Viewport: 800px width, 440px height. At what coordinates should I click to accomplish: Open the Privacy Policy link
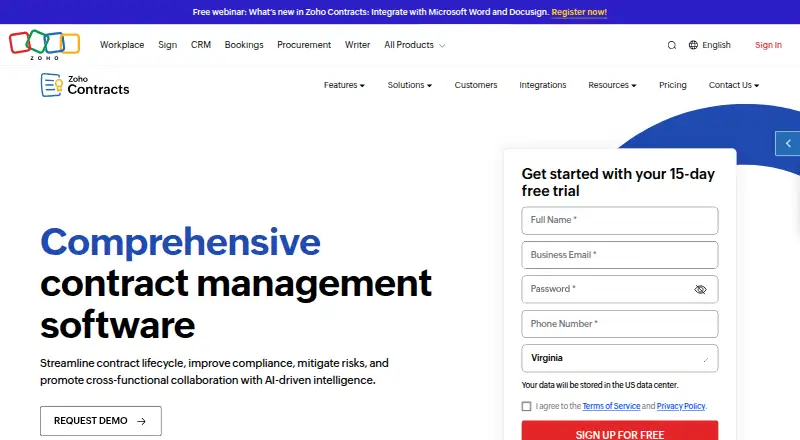[x=681, y=406]
